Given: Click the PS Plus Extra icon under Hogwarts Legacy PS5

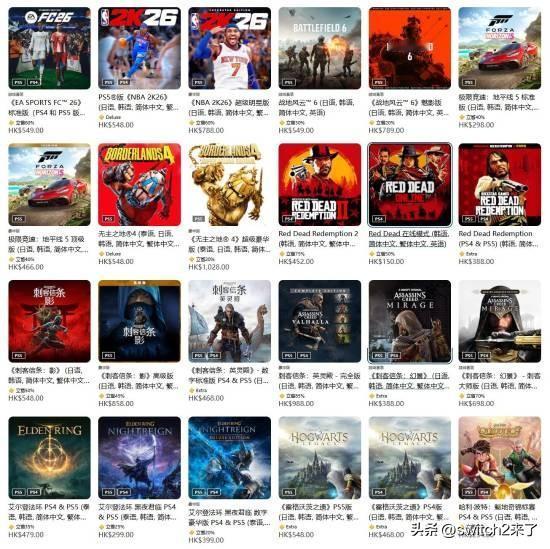Looking at the screenshot, I should point(282,527).
